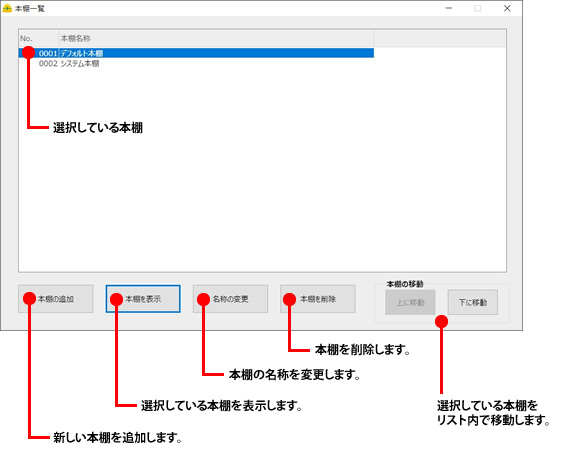Move shelf down with 下に移動
The width and height of the screenshot is (578, 466).
click(473, 302)
